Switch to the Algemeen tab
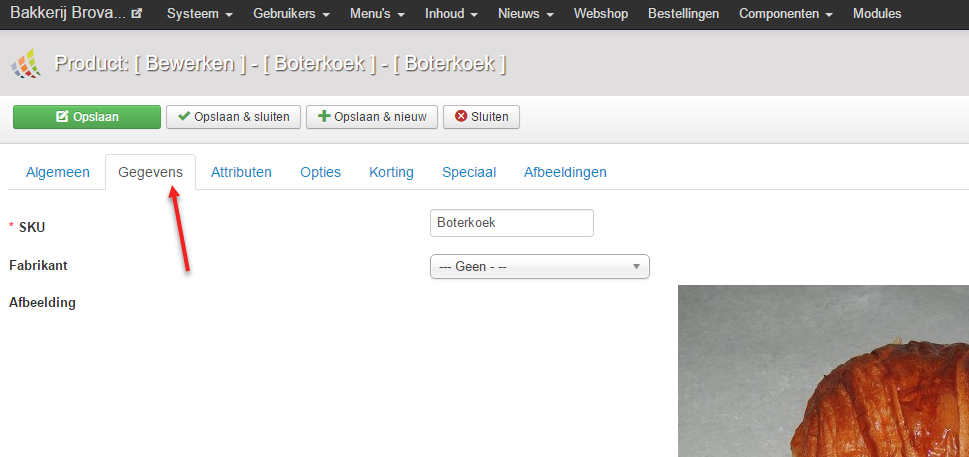 tap(57, 172)
